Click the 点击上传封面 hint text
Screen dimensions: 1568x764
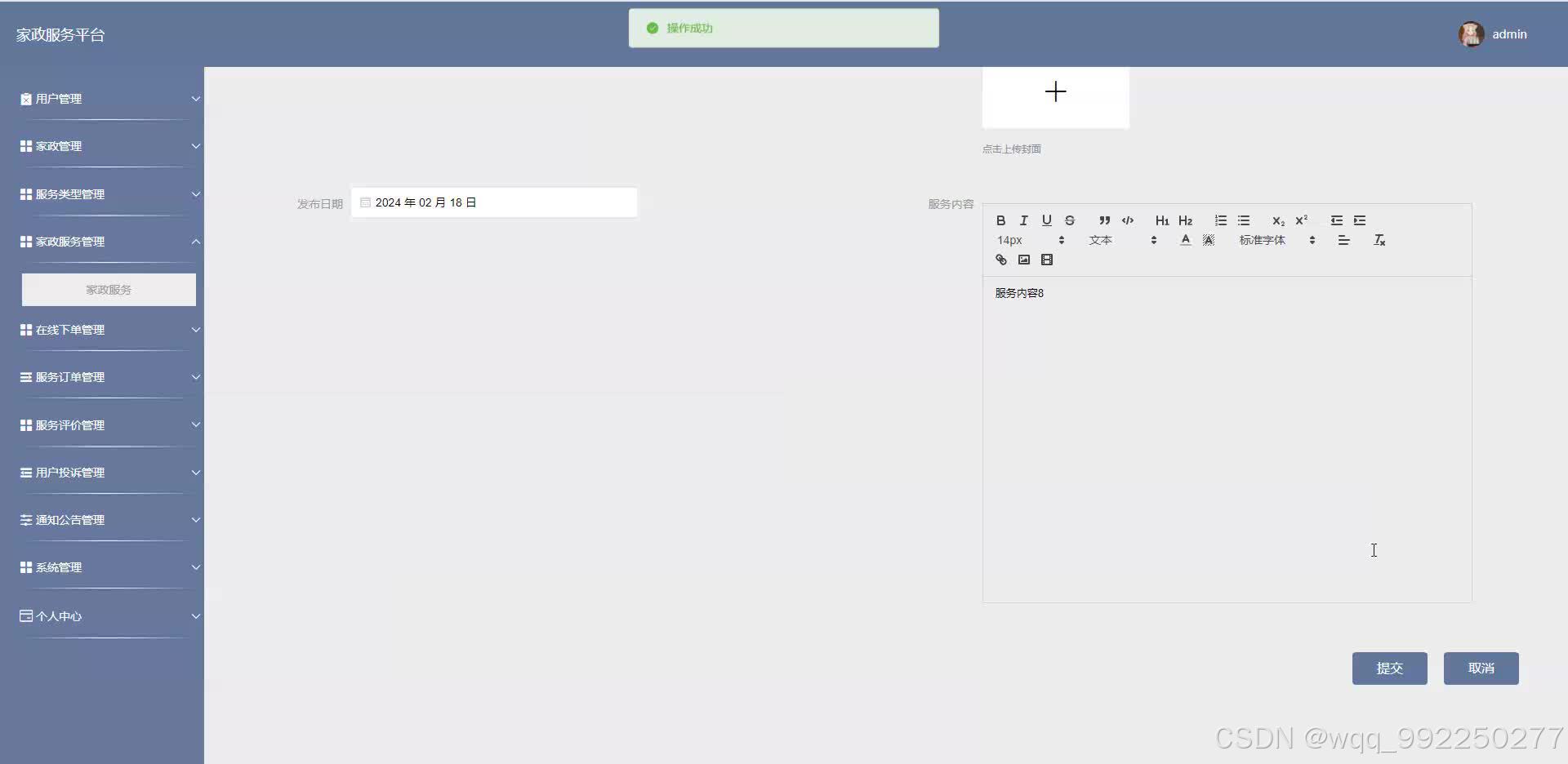1011,149
